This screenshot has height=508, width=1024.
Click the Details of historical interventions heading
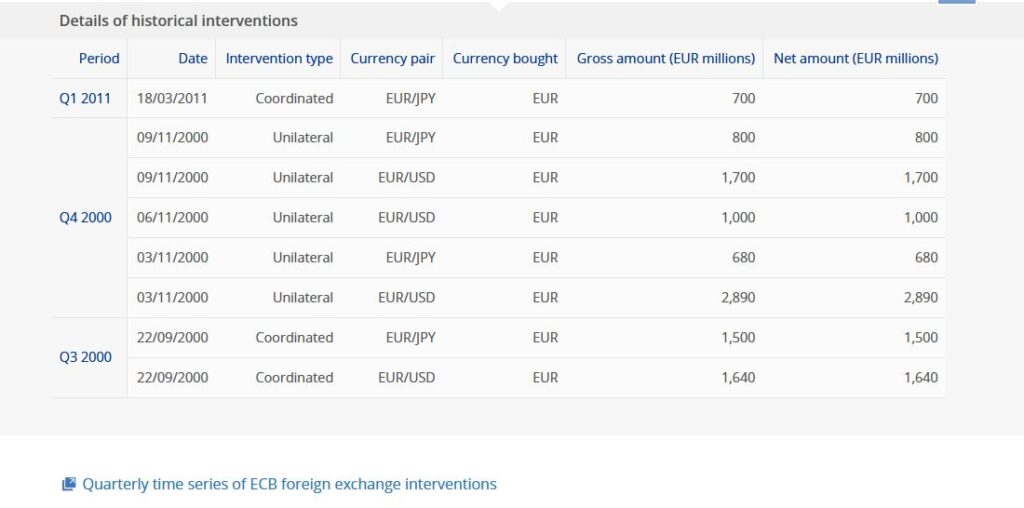point(178,21)
